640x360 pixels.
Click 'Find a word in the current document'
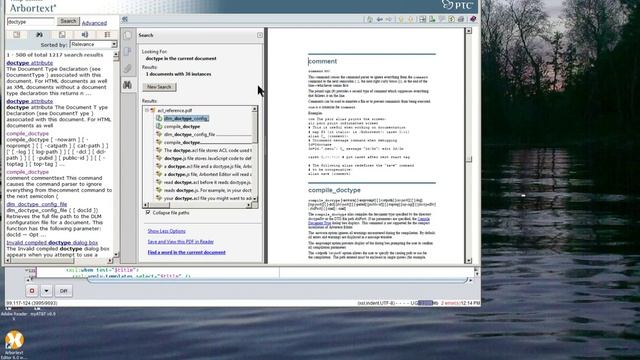pos(187,252)
